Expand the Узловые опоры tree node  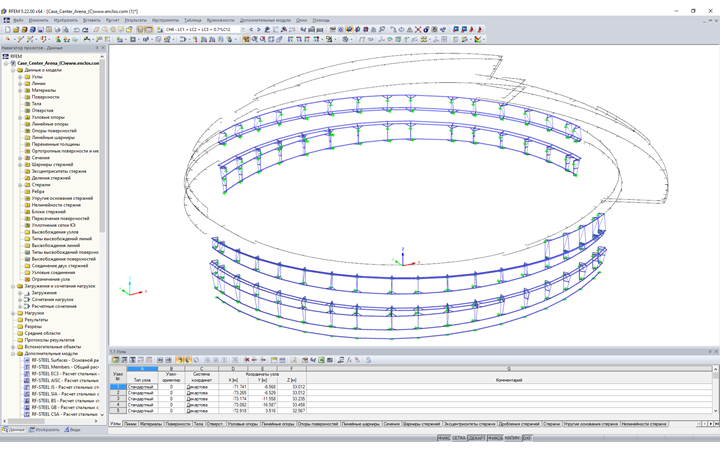(20, 118)
